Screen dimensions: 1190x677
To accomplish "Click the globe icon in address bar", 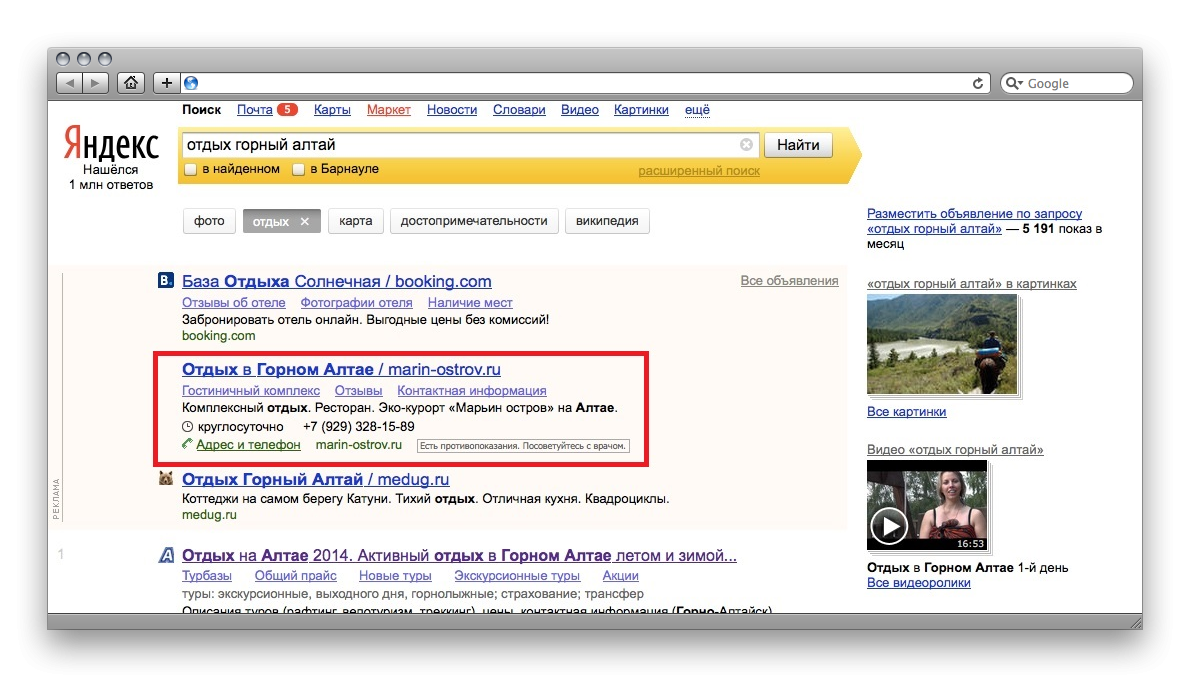I will [x=191, y=83].
